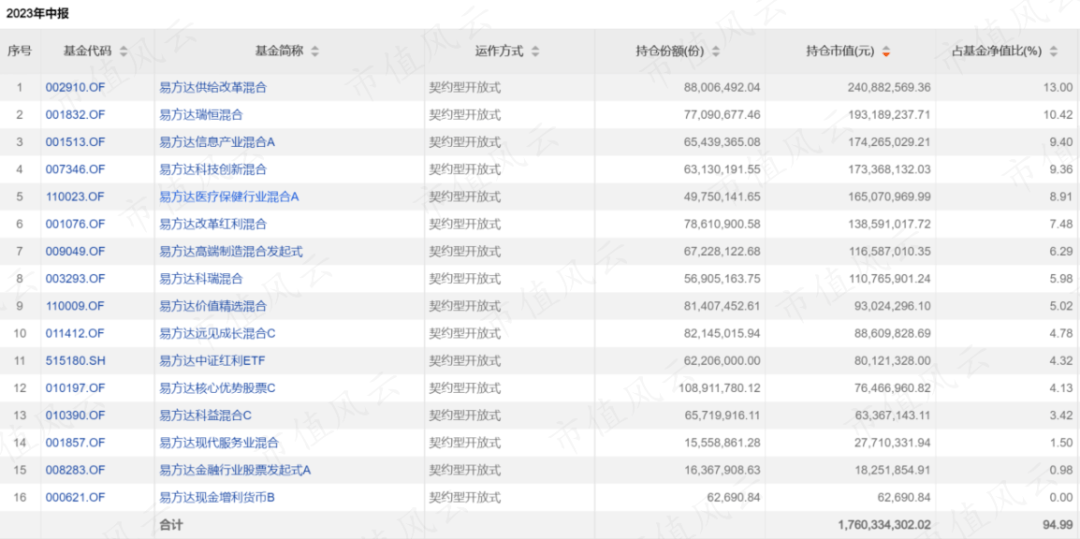This screenshot has width=1080, height=539.
Task: Open fund code 011412.OF
Action: click(x=75, y=333)
